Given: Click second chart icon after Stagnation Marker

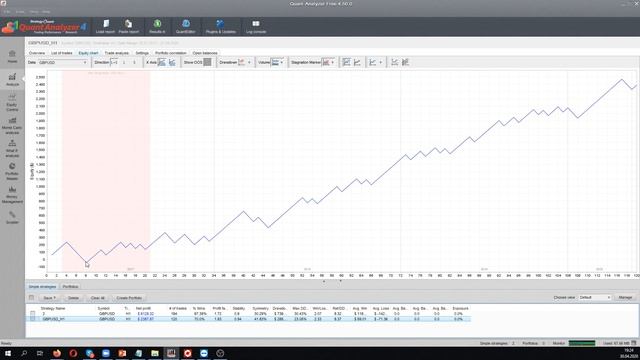Looking at the screenshot, I should (x=357, y=62).
